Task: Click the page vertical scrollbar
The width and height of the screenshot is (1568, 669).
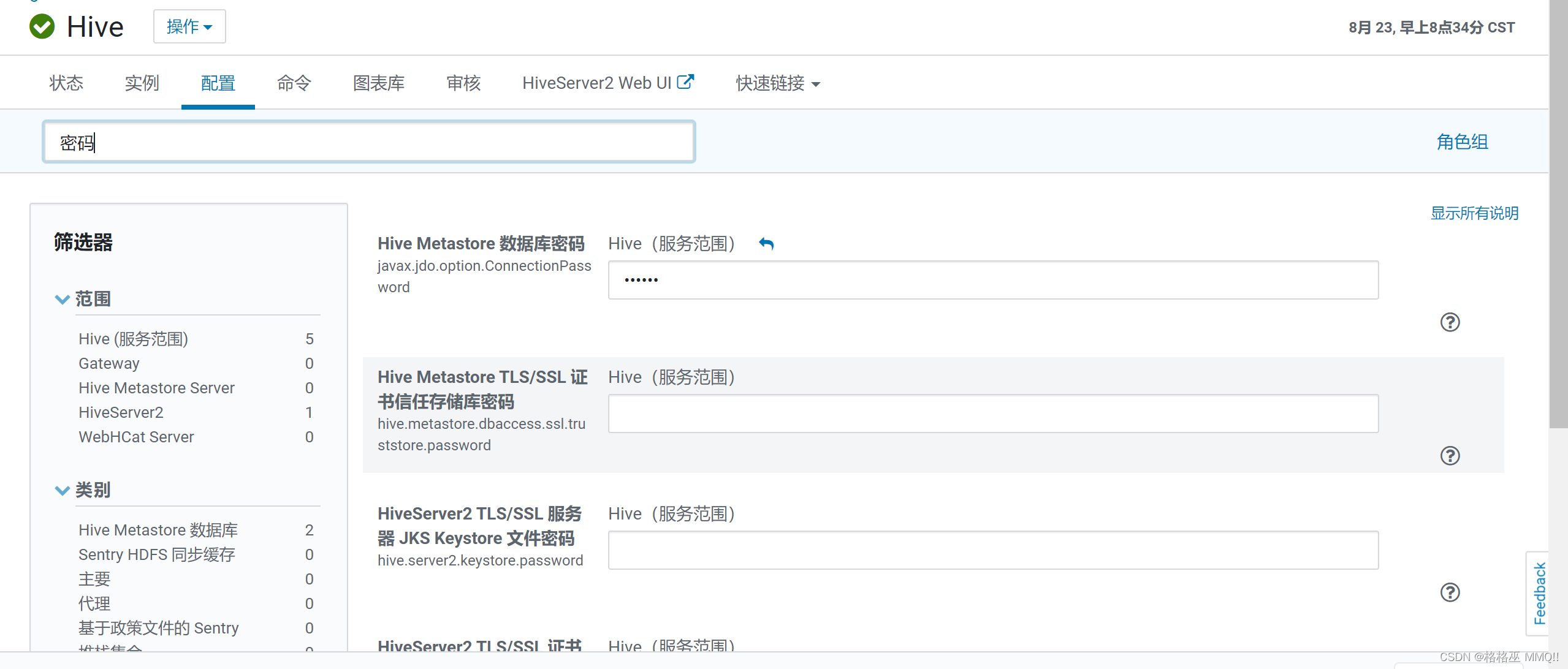Action: (1558, 214)
